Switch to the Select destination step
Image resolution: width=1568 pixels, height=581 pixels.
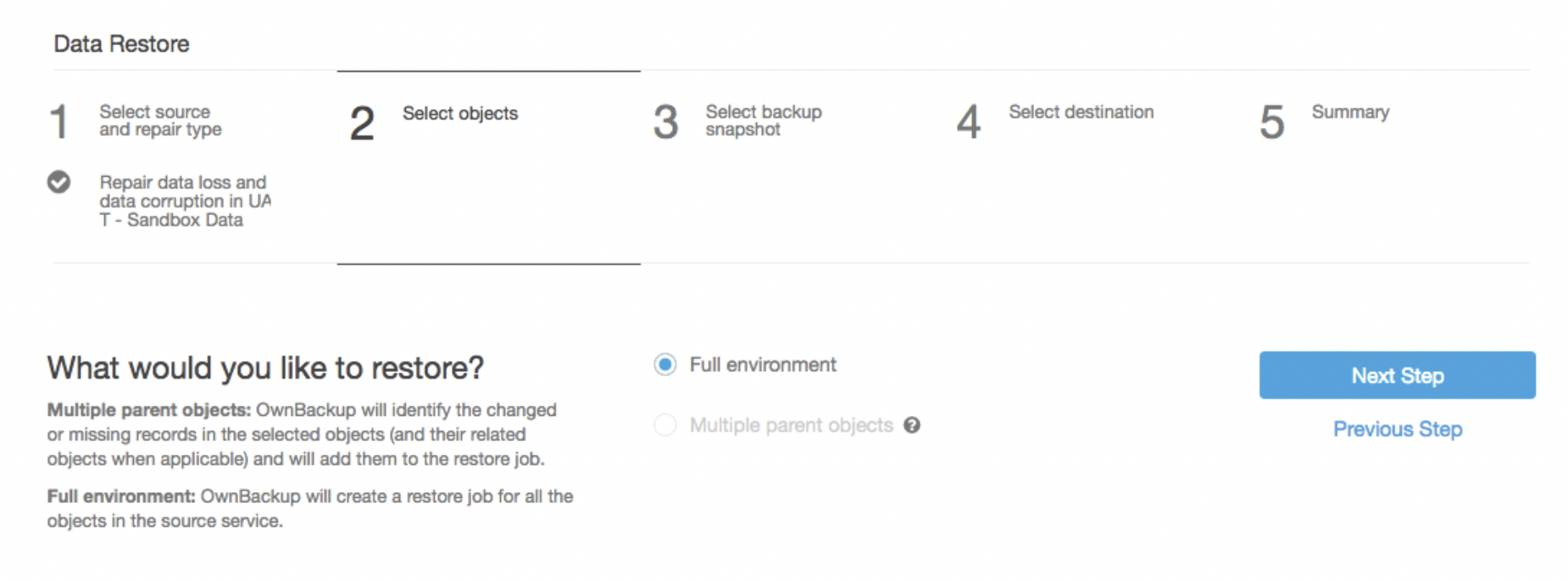tap(1080, 112)
